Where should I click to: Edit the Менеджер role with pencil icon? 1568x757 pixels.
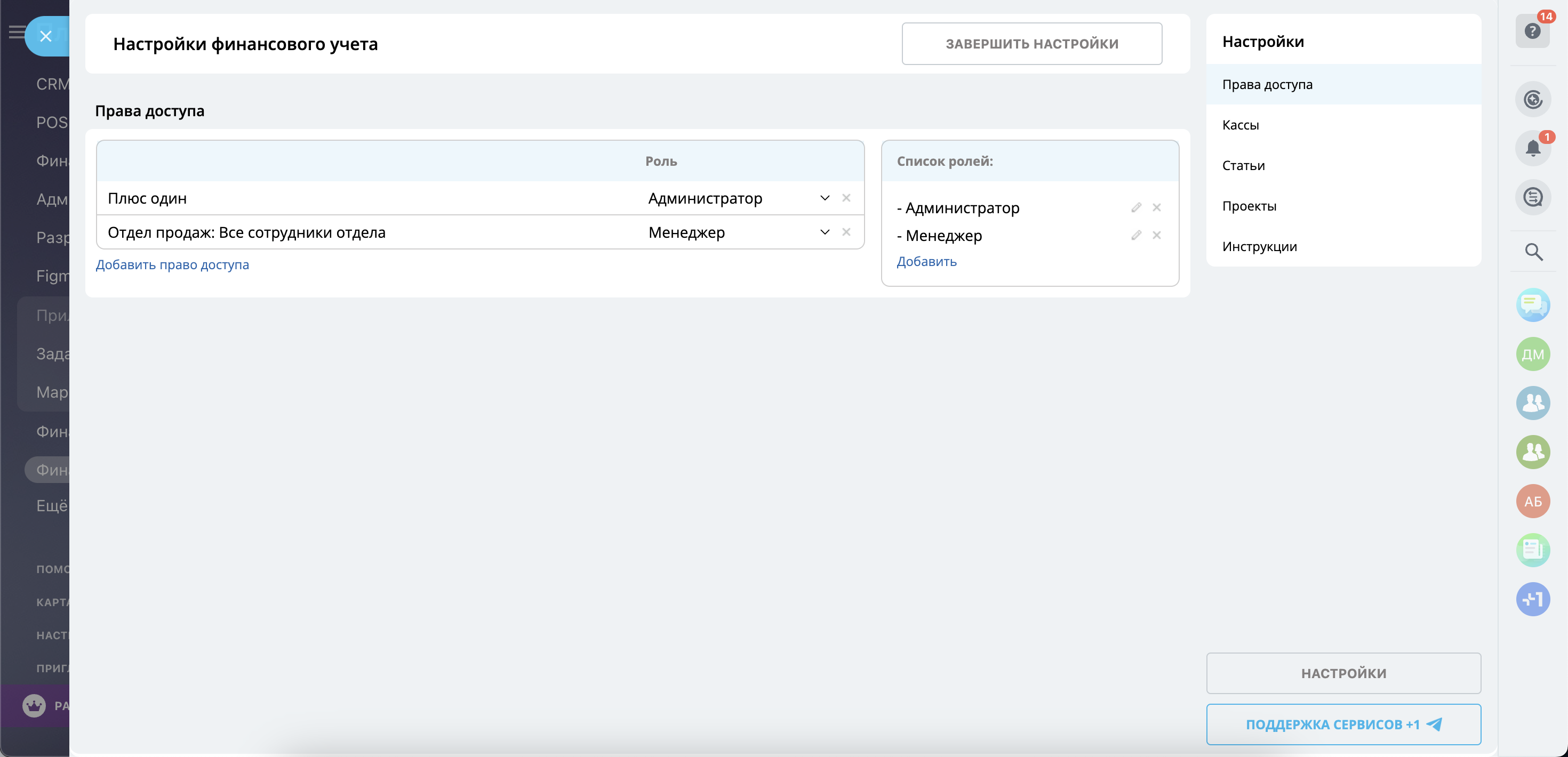pos(1136,235)
